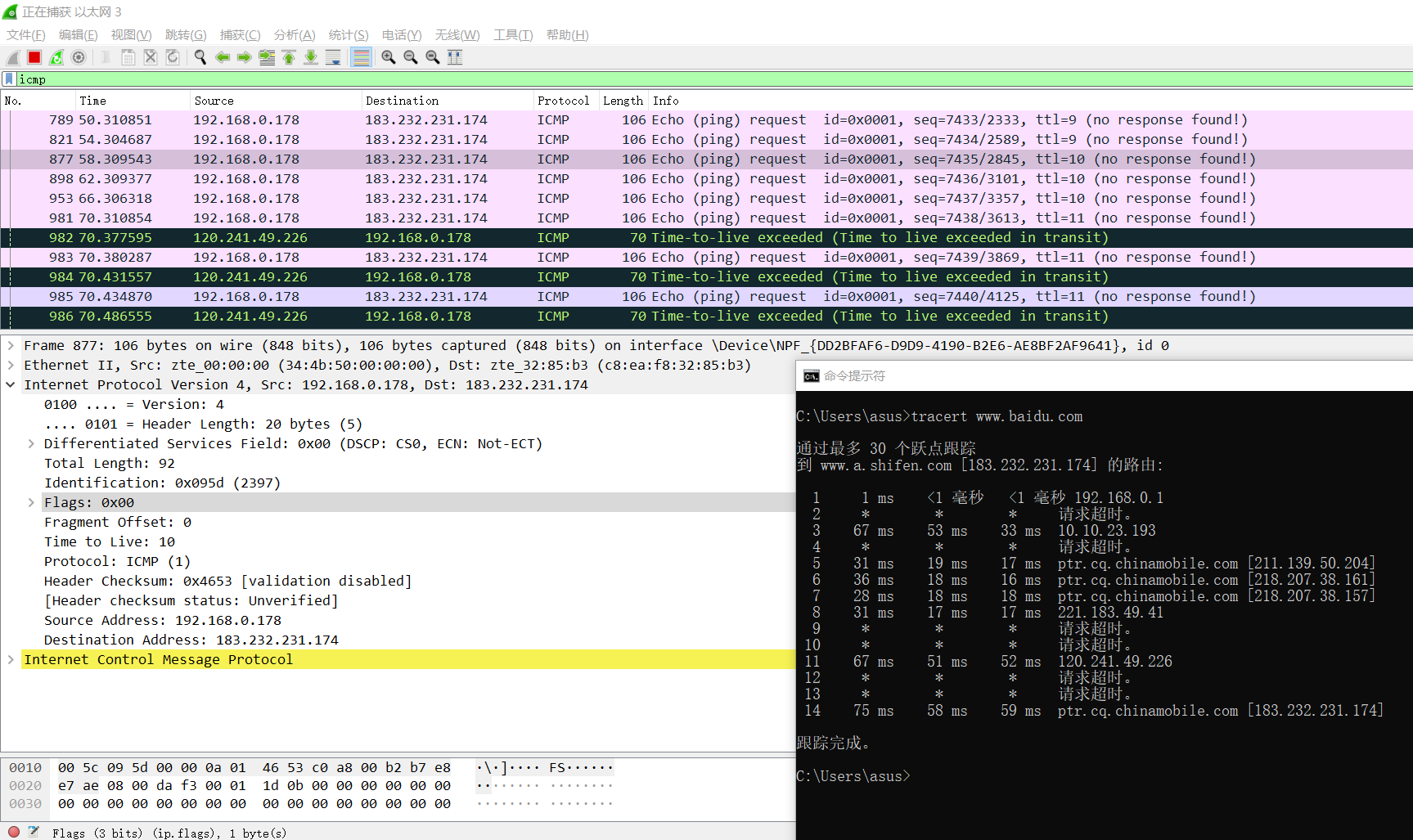Screen dimensions: 1413x840
Task: Click the Header Checksum: 0x4653 line
Action: click(x=227, y=582)
